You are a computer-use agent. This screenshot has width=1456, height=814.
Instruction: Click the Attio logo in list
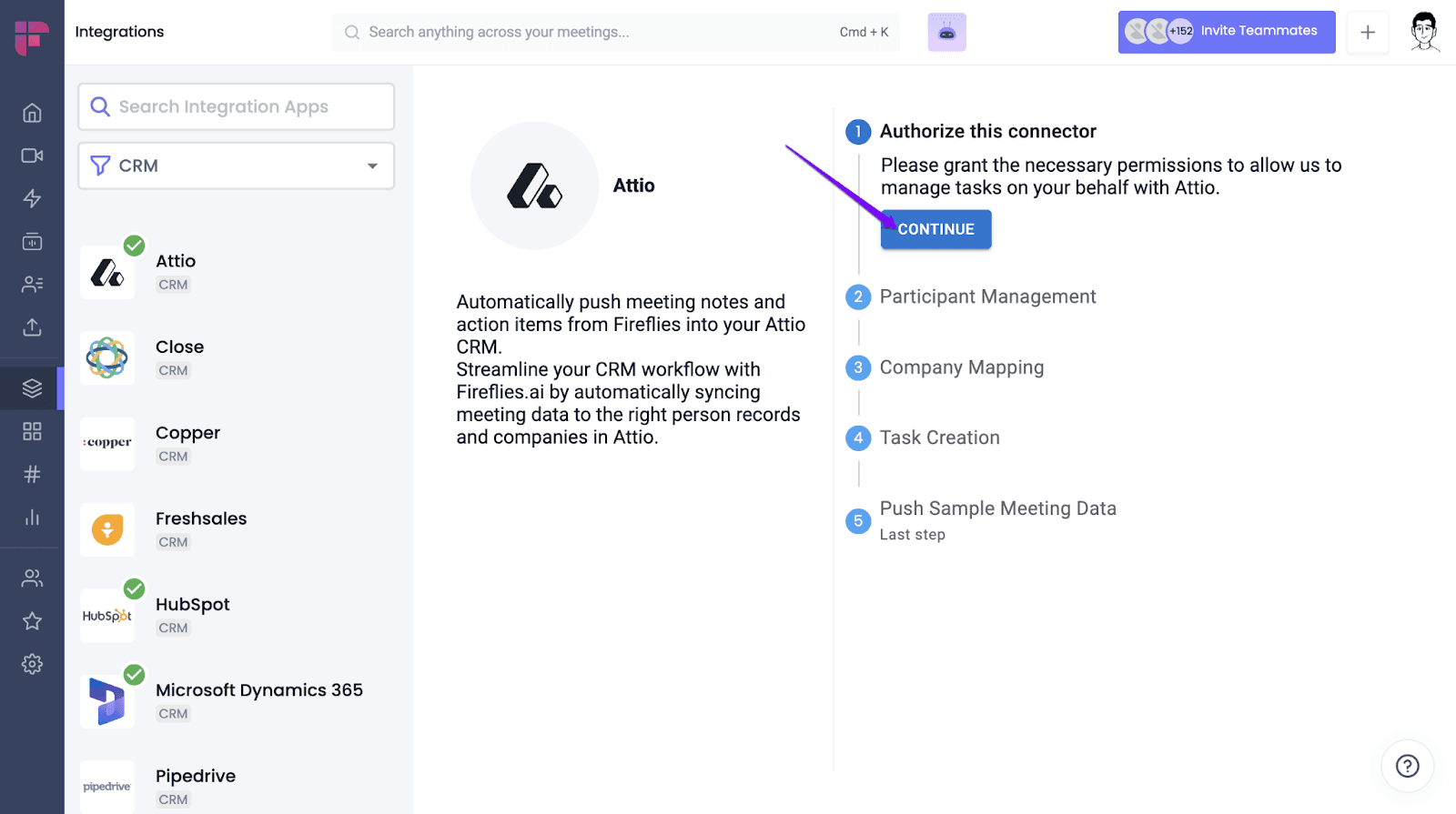pyautogui.click(x=107, y=272)
